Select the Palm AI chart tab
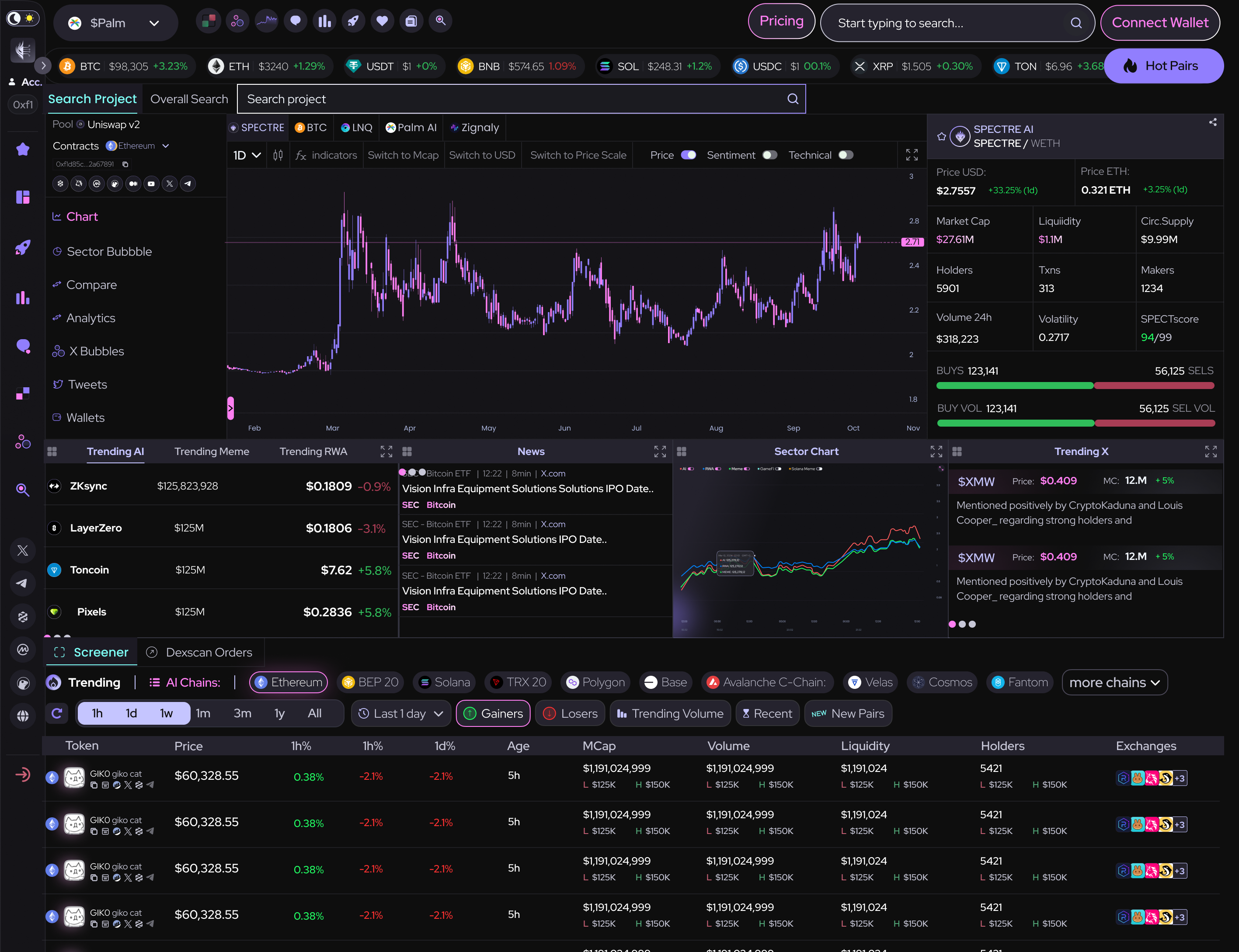 click(x=411, y=128)
